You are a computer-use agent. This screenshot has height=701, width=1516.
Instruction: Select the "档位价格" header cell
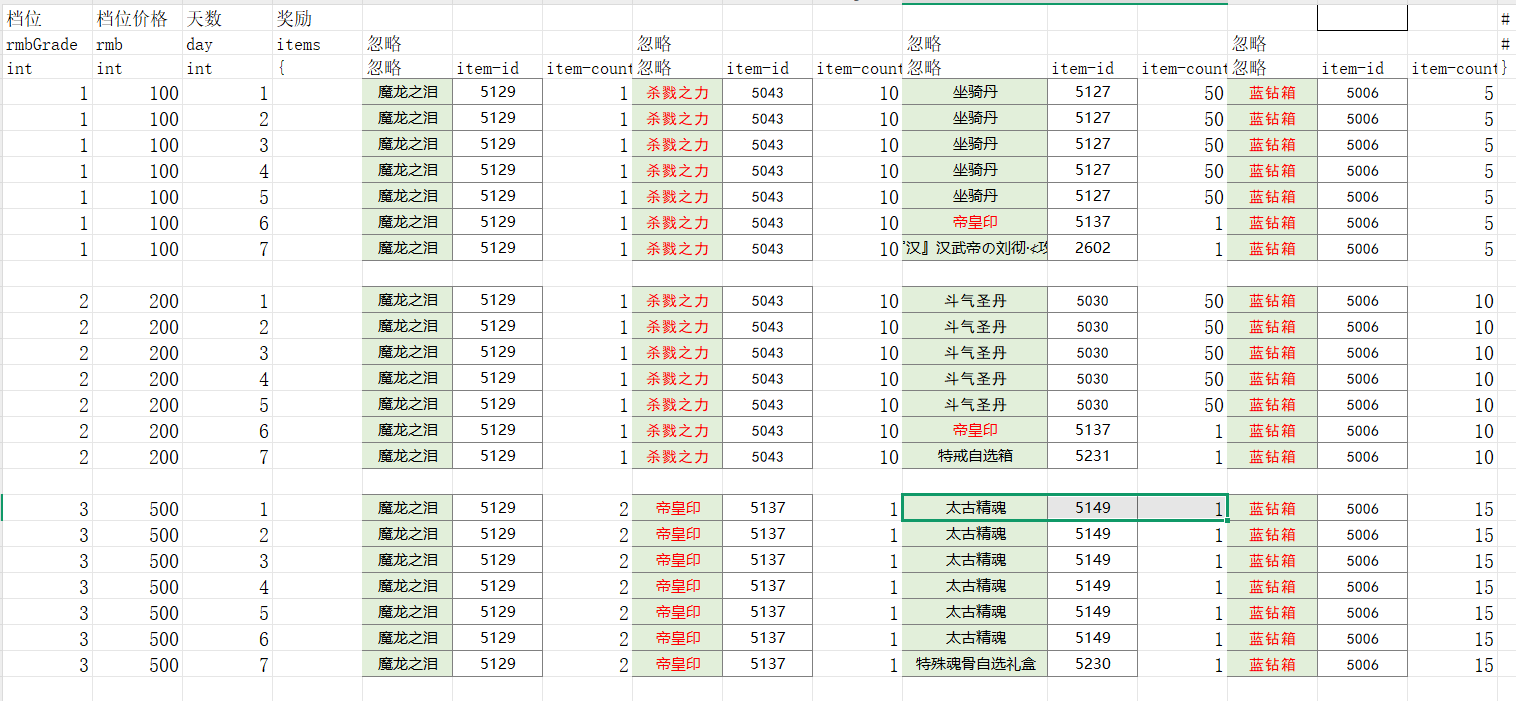coord(137,18)
